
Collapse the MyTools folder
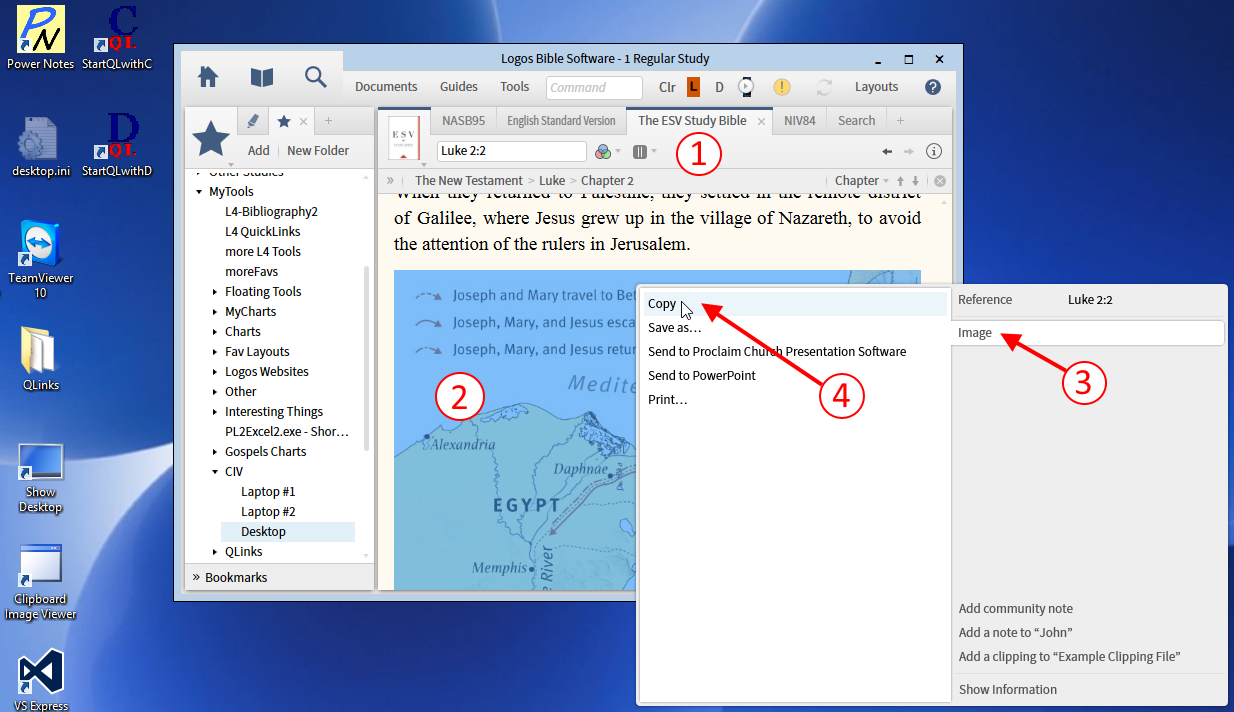pyautogui.click(x=199, y=192)
